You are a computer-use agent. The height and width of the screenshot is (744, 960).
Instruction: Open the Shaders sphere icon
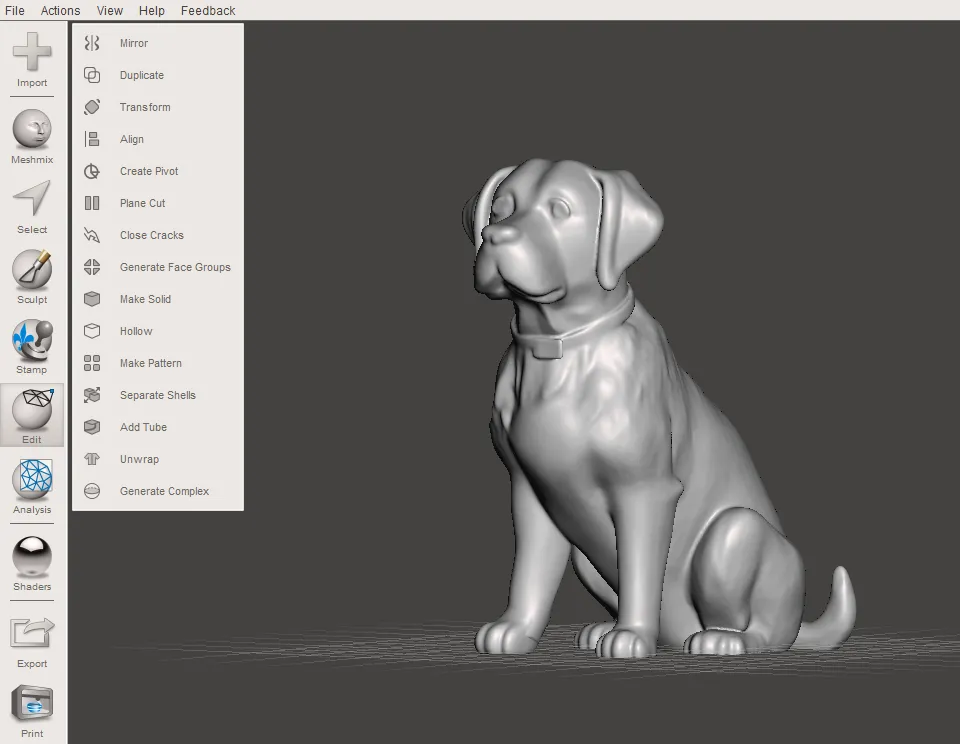click(32, 557)
